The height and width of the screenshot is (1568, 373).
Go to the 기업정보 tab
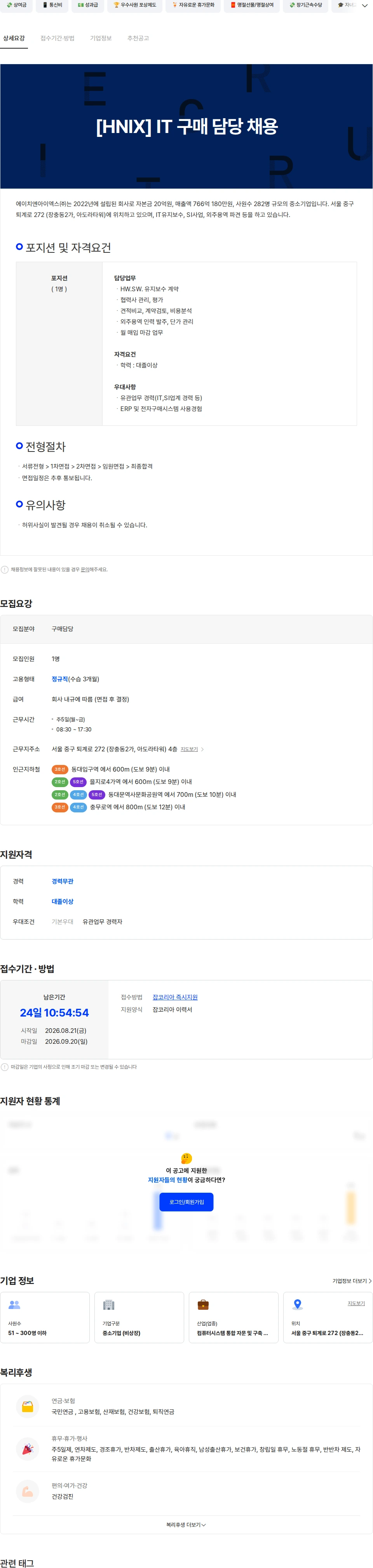click(101, 38)
